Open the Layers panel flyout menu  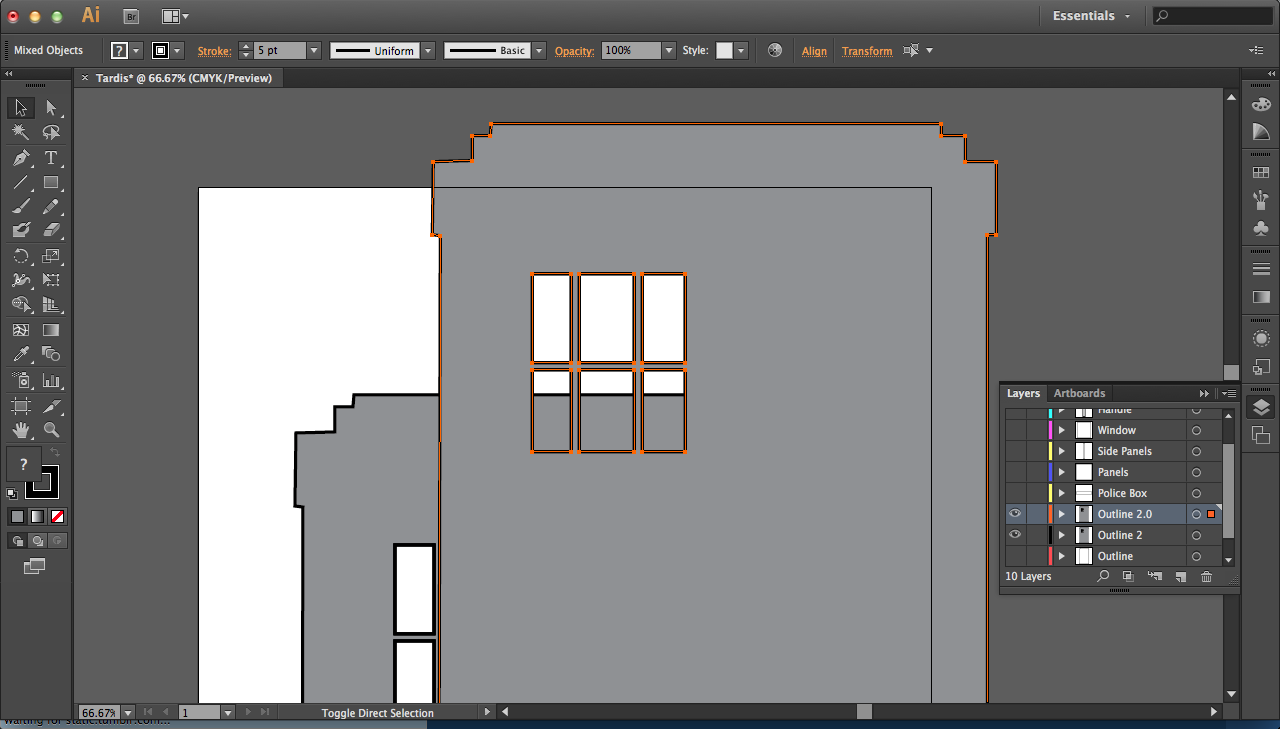coord(1229,393)
